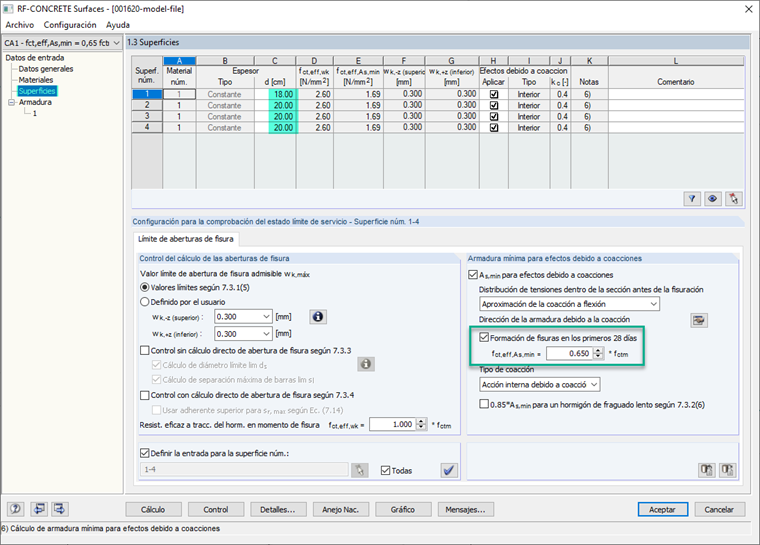Select child item '1' under Armadura
Viewport: 760px width, 545px height.
point(34,113)
